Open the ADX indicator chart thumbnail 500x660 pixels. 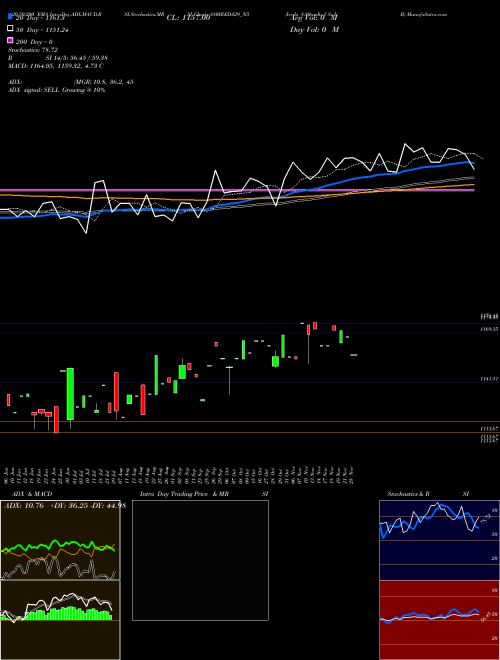coord(60,540)
